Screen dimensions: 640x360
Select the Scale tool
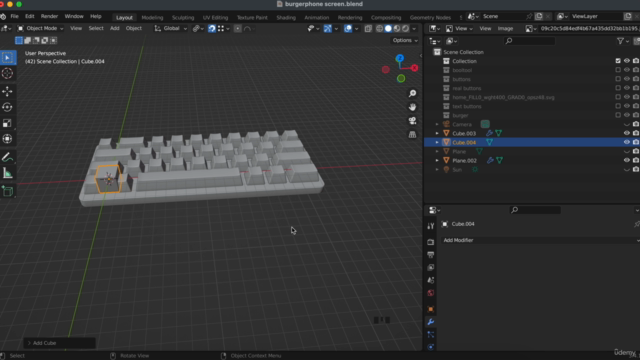tap(7, 123)
